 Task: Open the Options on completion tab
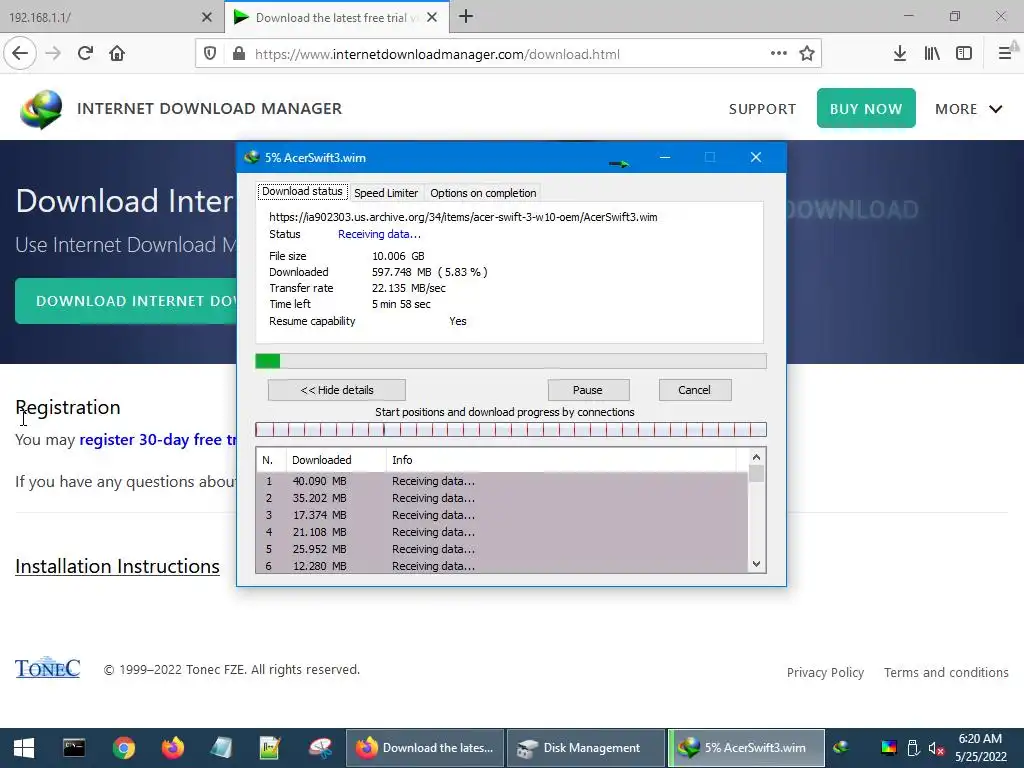coord(483,193)
